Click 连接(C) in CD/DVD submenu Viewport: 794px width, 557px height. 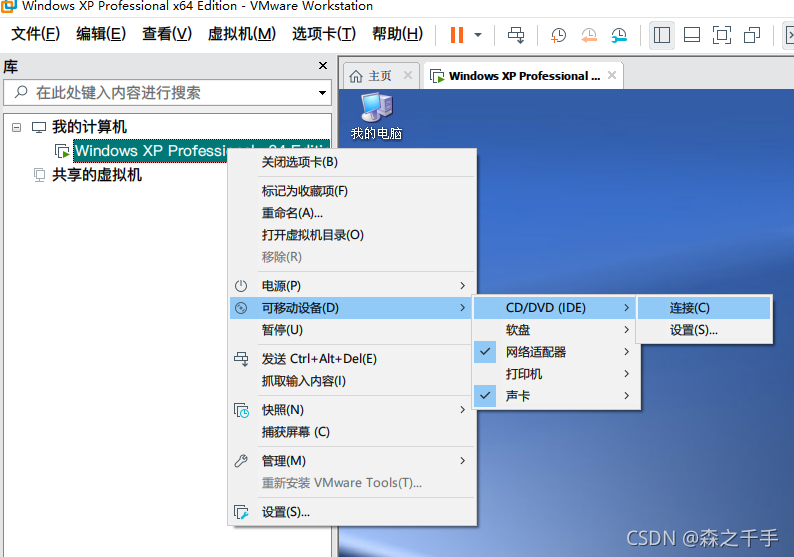[704, 308]
